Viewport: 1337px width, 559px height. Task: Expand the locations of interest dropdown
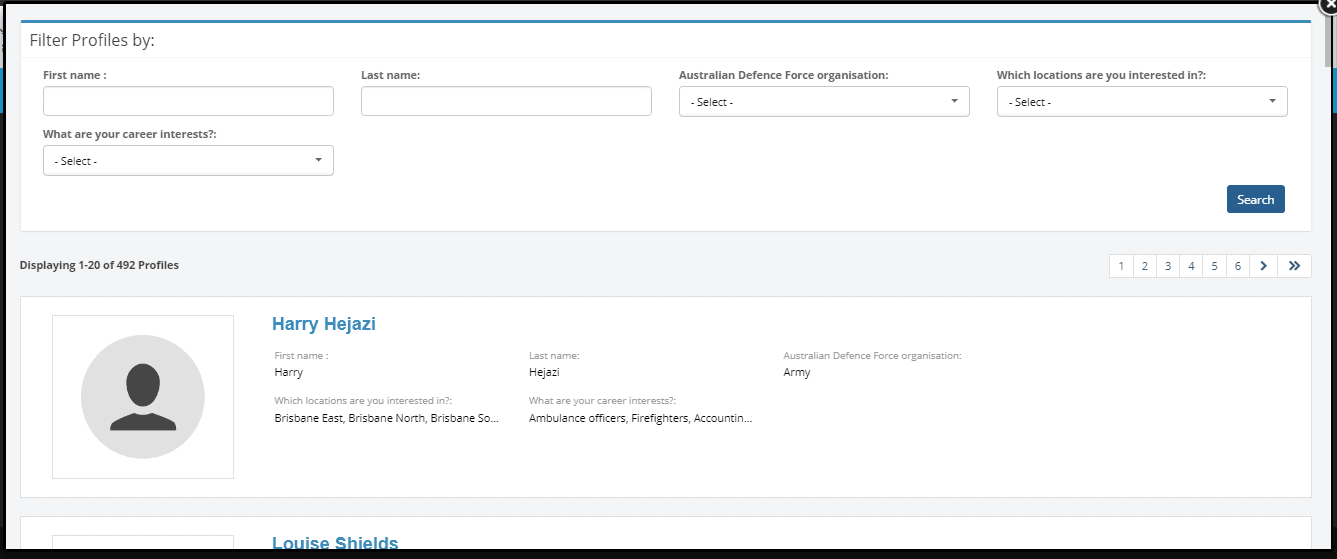(x=1142, y=102)
